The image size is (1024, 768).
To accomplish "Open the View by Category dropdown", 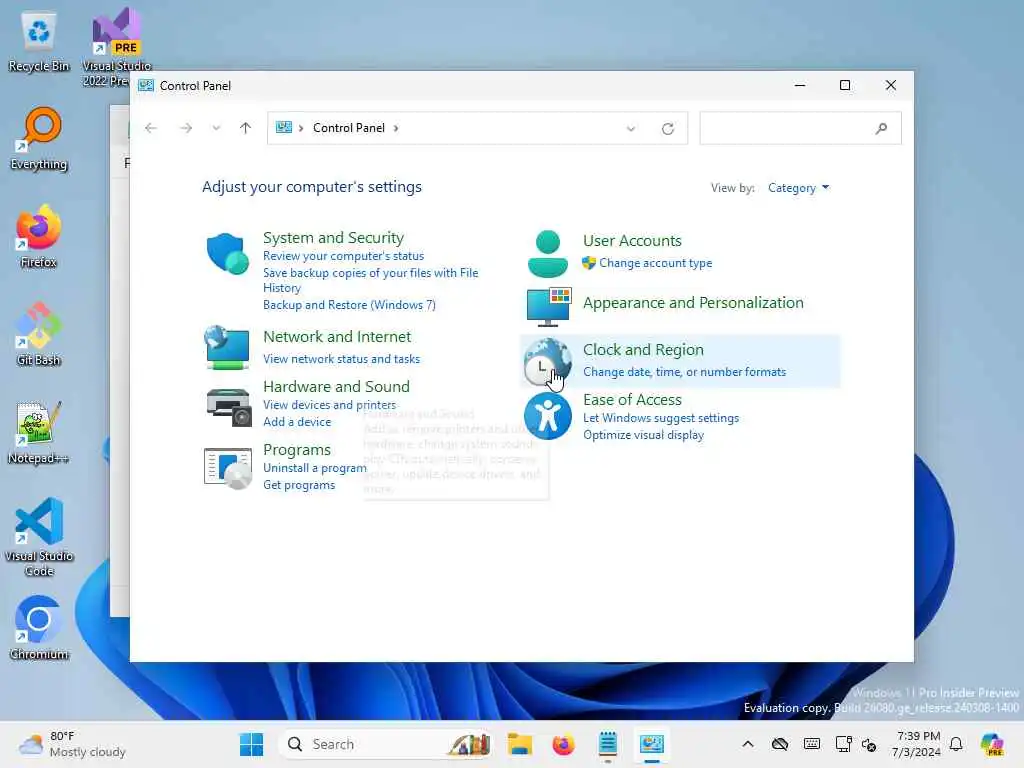I will pos(798,188).
